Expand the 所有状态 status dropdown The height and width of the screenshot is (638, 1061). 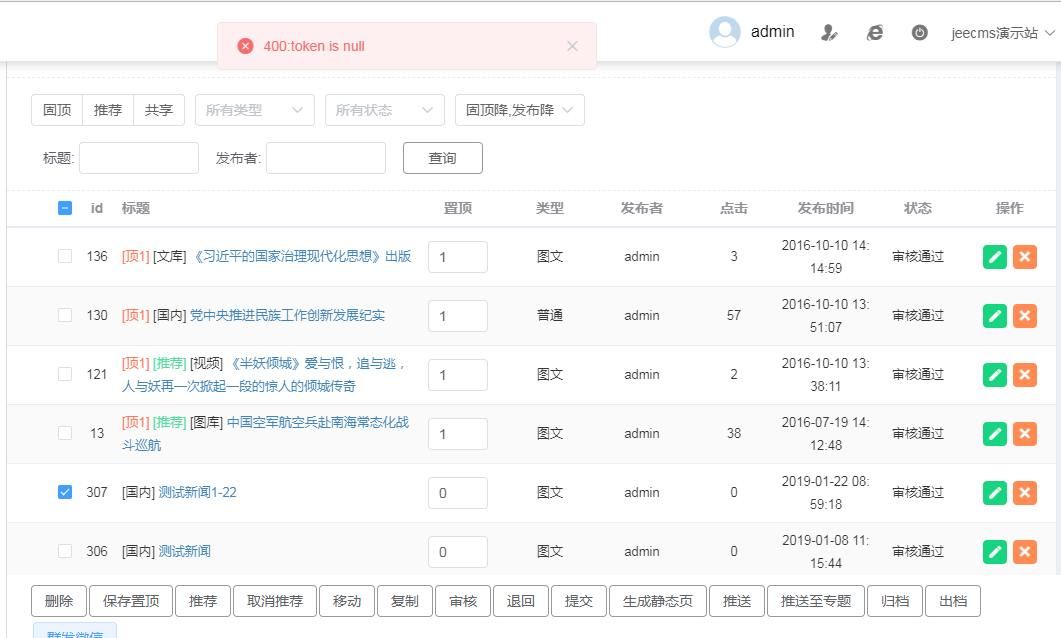pyautogui.click(x=385, y=110)
